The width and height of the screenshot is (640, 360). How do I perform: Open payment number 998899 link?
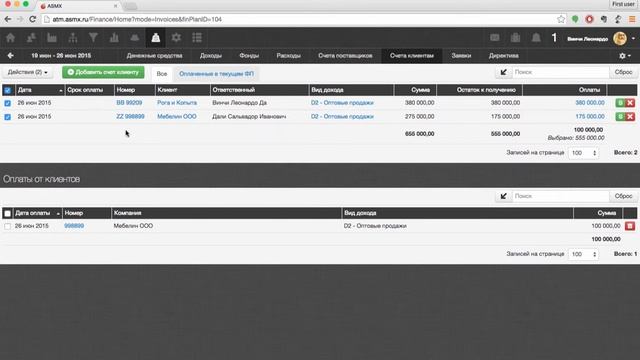coord(74,226)
